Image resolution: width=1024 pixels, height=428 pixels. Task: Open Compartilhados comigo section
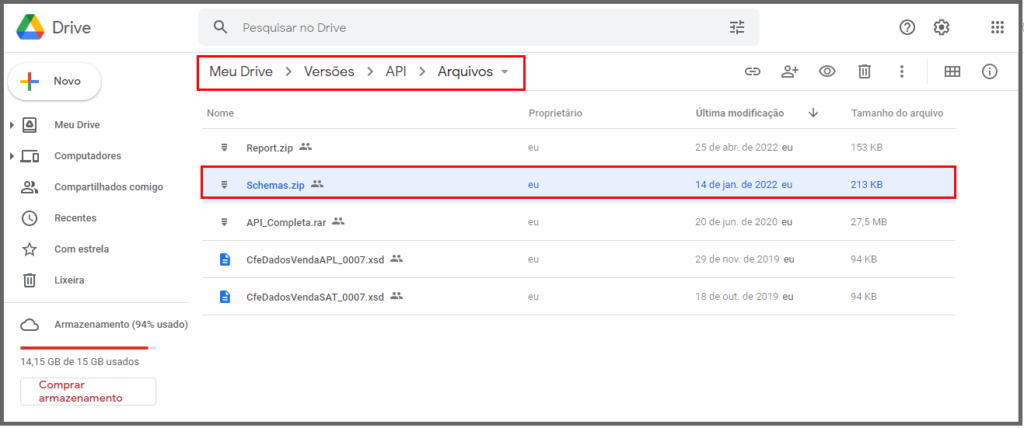point(108,187)
